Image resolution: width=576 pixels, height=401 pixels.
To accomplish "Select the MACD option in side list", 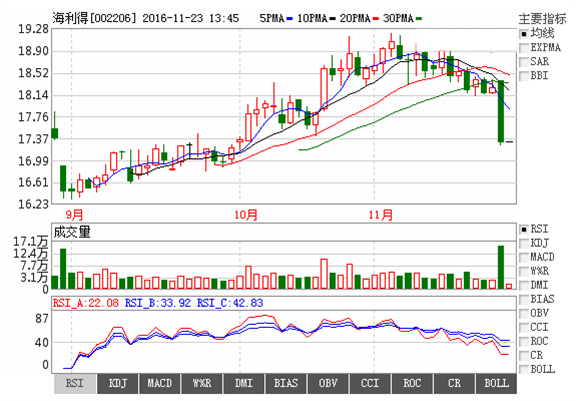I will (x=524, y=257).
